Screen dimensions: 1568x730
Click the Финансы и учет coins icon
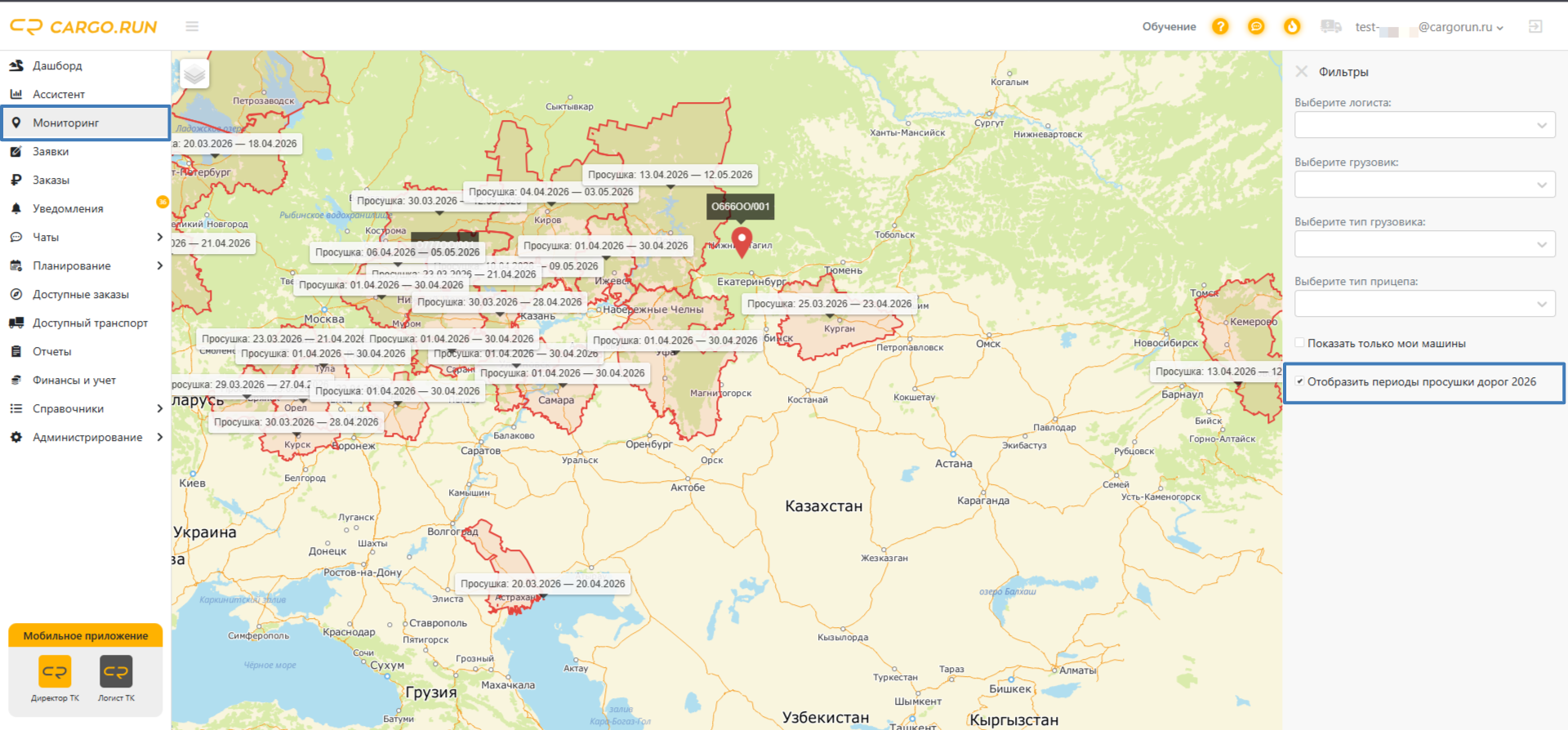click(x=16, y=380)
